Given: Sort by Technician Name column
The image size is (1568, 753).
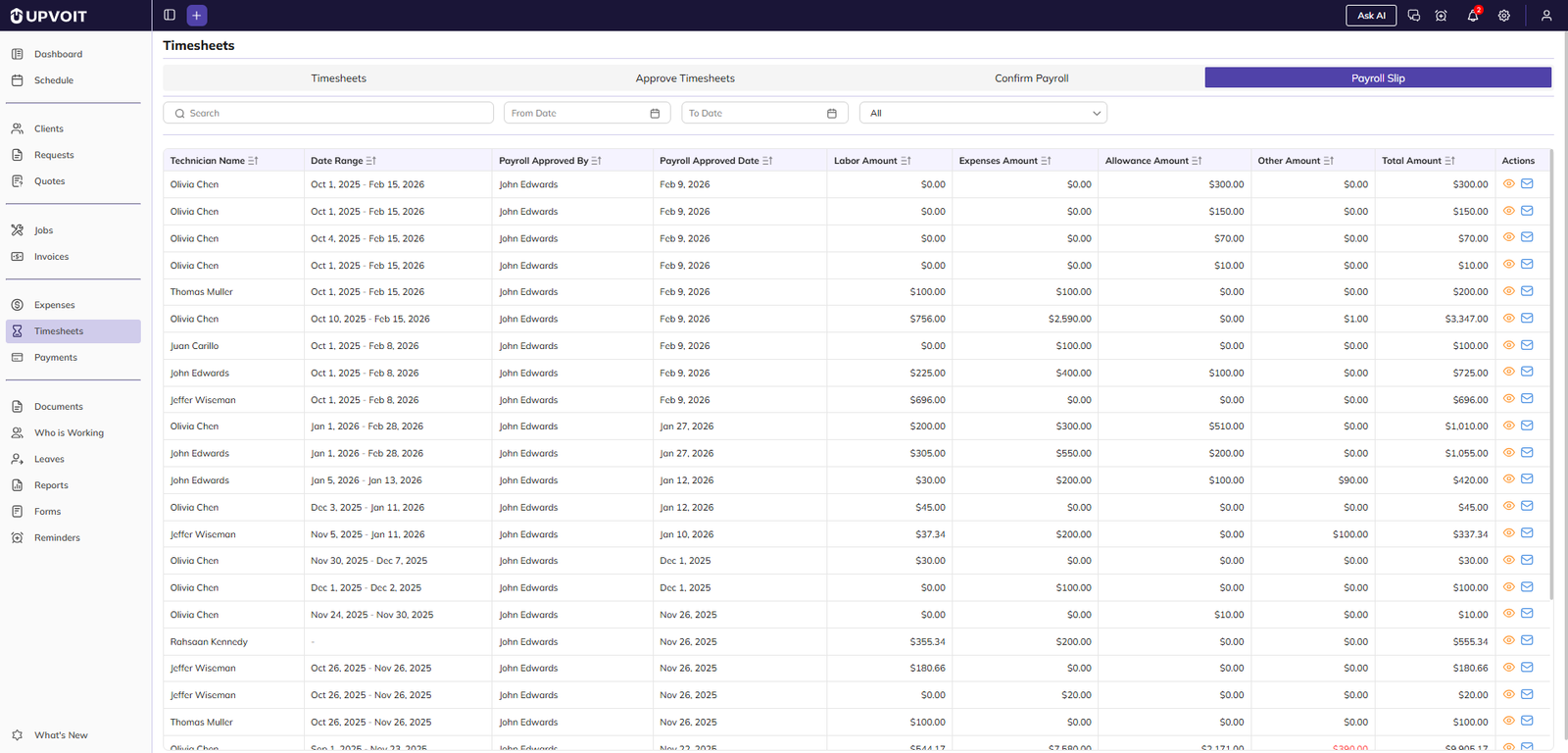Looking at the screenshot, I should pos(253,161).
